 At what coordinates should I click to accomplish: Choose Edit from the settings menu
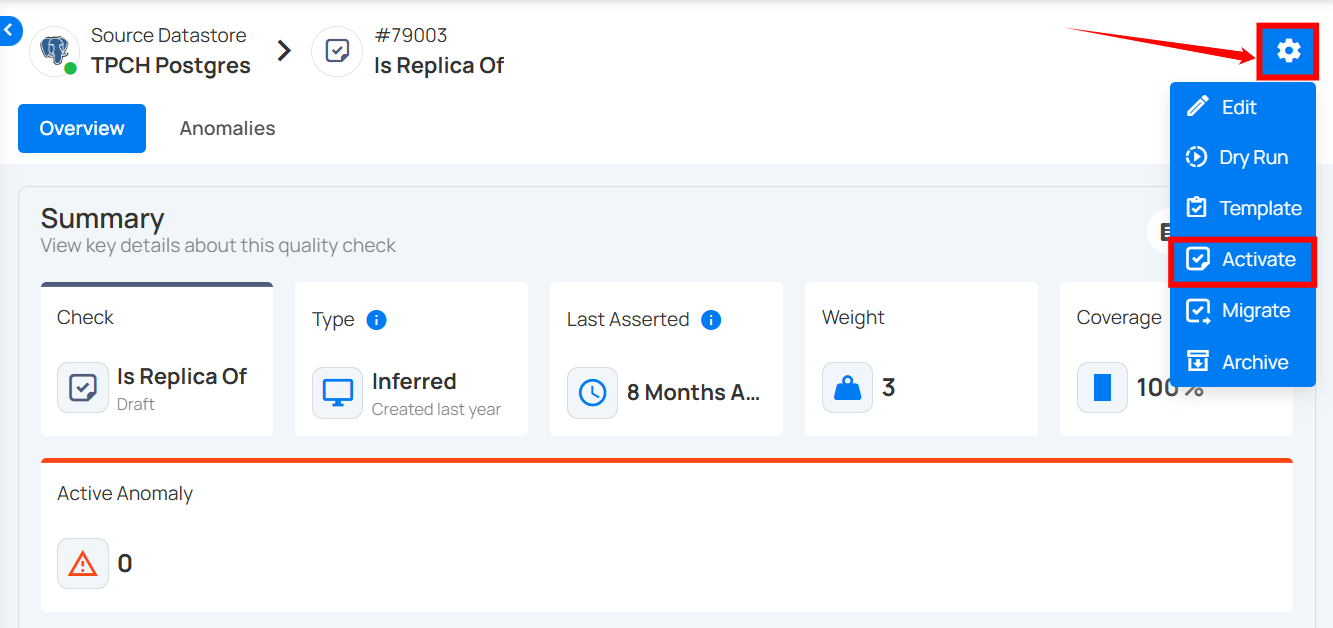pos(1241,107)
